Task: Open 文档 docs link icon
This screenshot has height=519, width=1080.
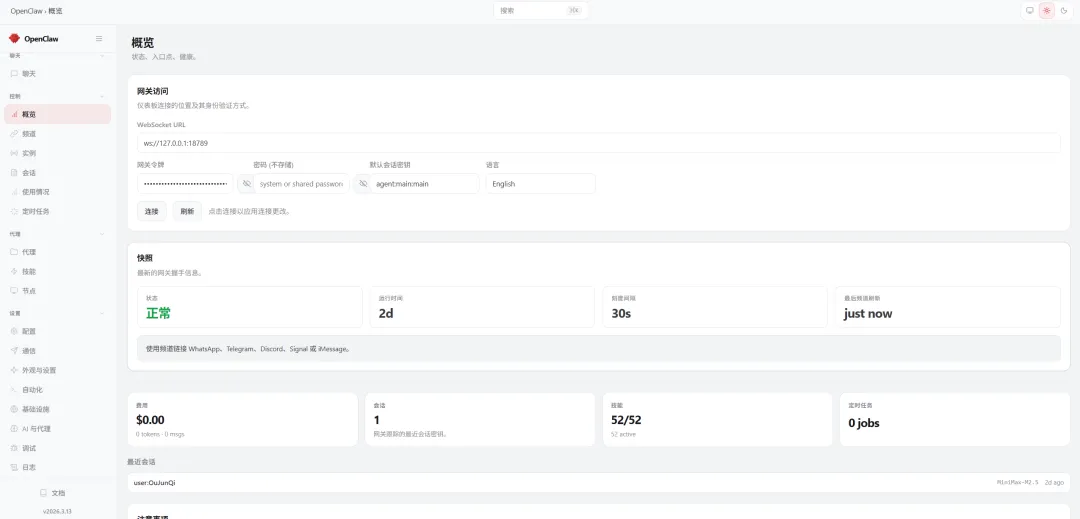Action: pos(43,493)
